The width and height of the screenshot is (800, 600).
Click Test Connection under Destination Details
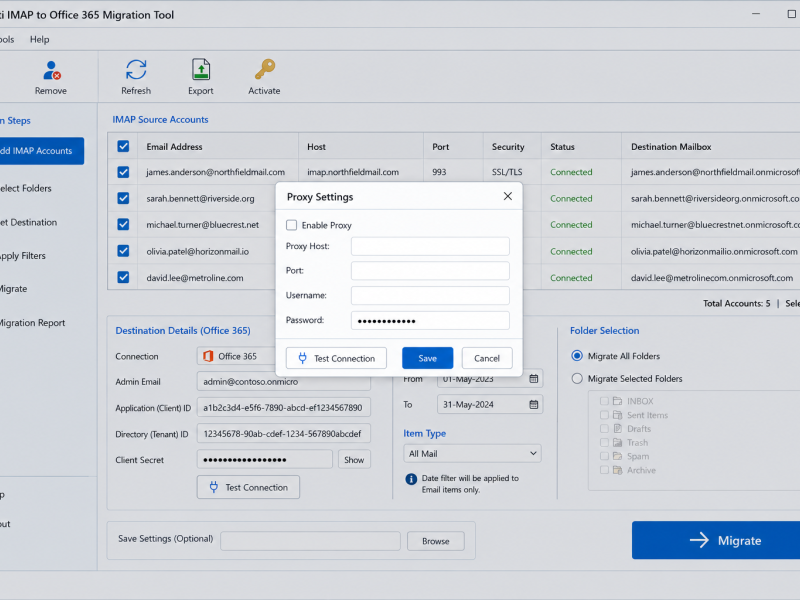[x=248, y=487]
